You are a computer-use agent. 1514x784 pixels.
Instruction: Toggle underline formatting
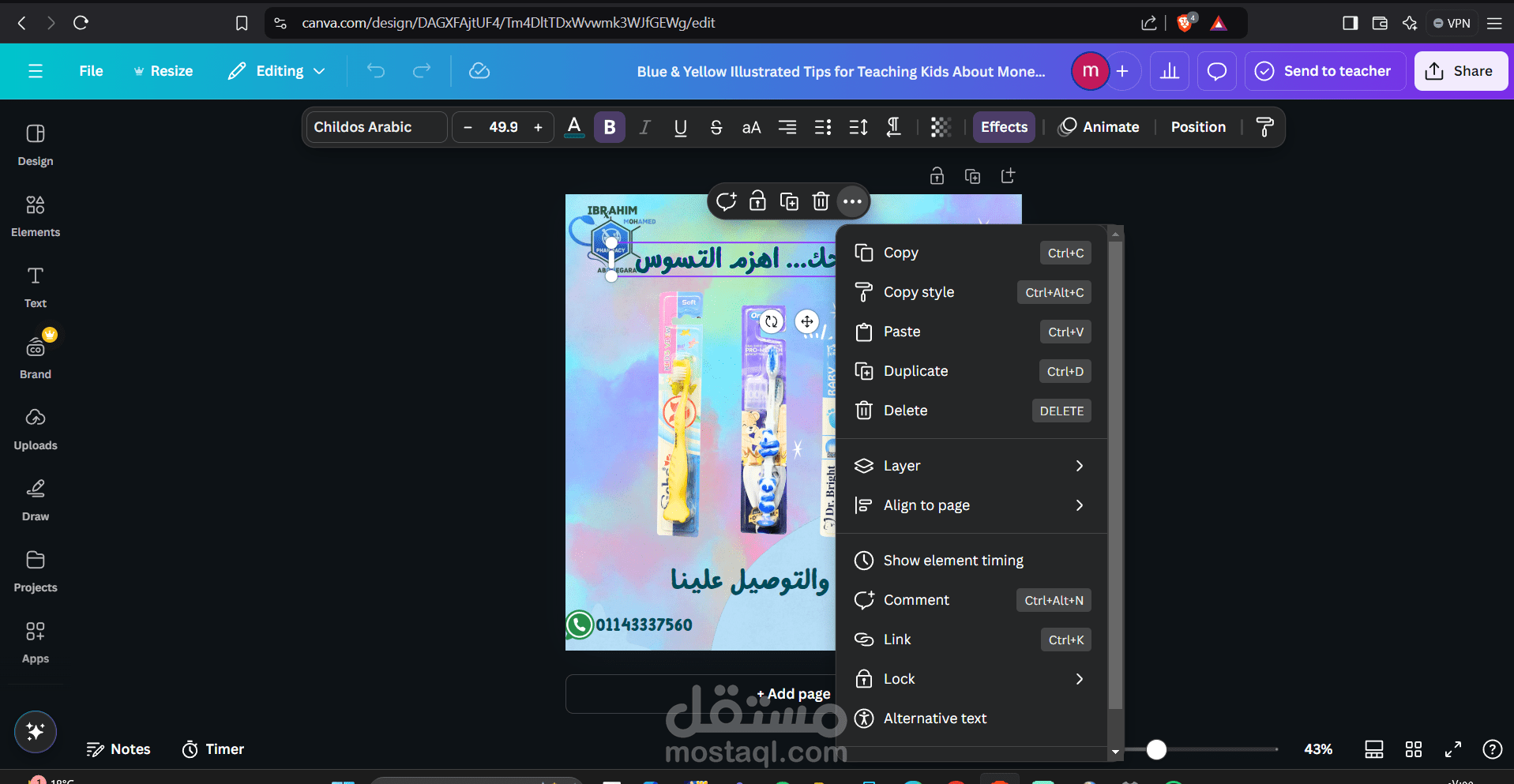coord(680,127)
